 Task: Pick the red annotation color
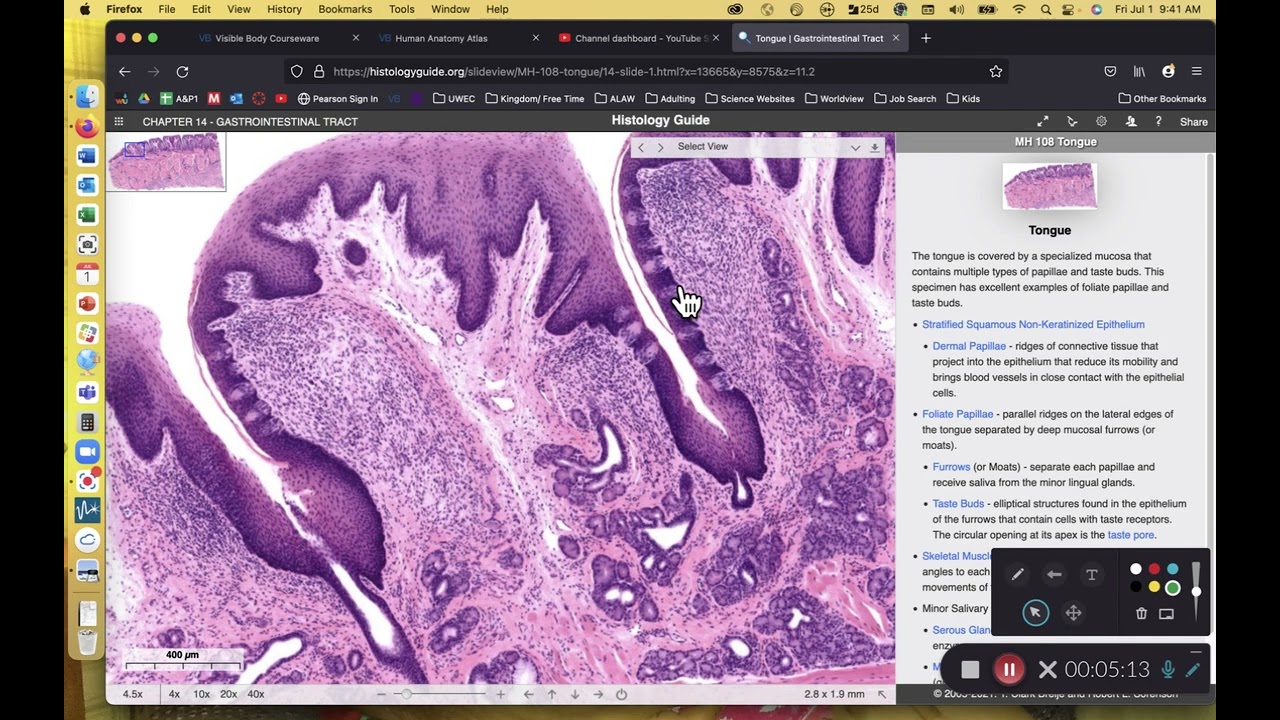click(x=1154, y=569)
